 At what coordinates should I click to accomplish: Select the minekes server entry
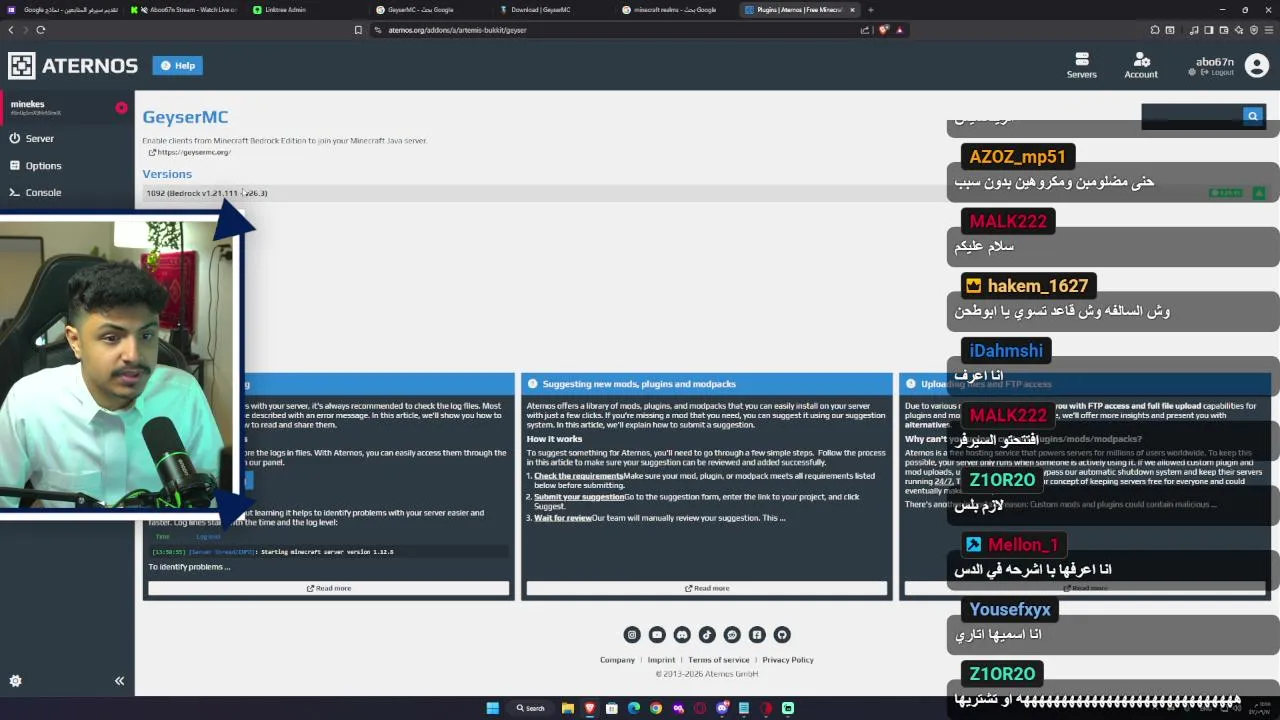tap(66, 107)
